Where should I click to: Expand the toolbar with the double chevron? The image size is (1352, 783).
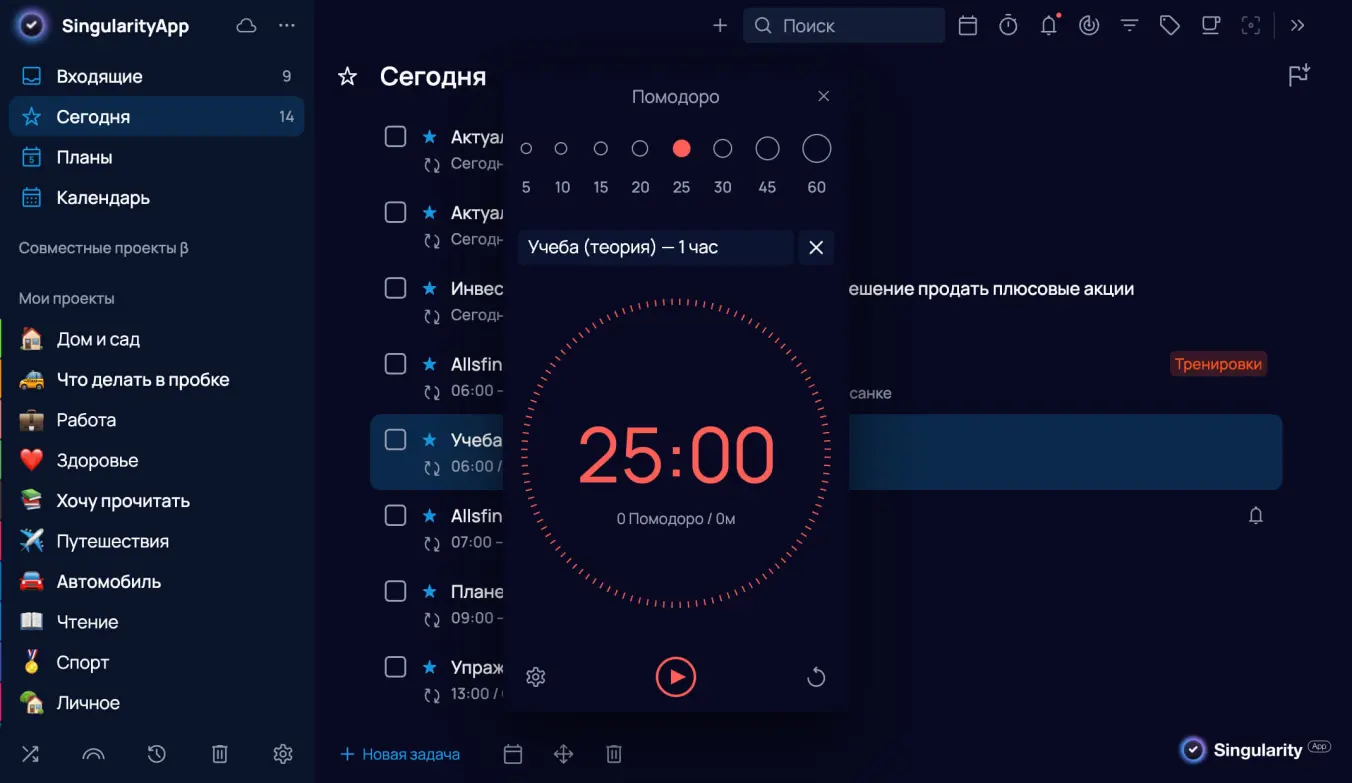(x=1297, y=25)
